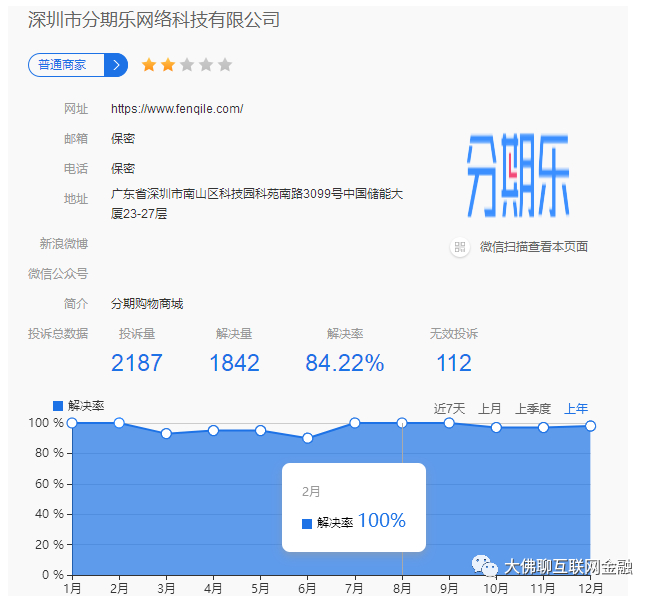
Task: Click the 10月 data point on the chart
Action: 496,427
